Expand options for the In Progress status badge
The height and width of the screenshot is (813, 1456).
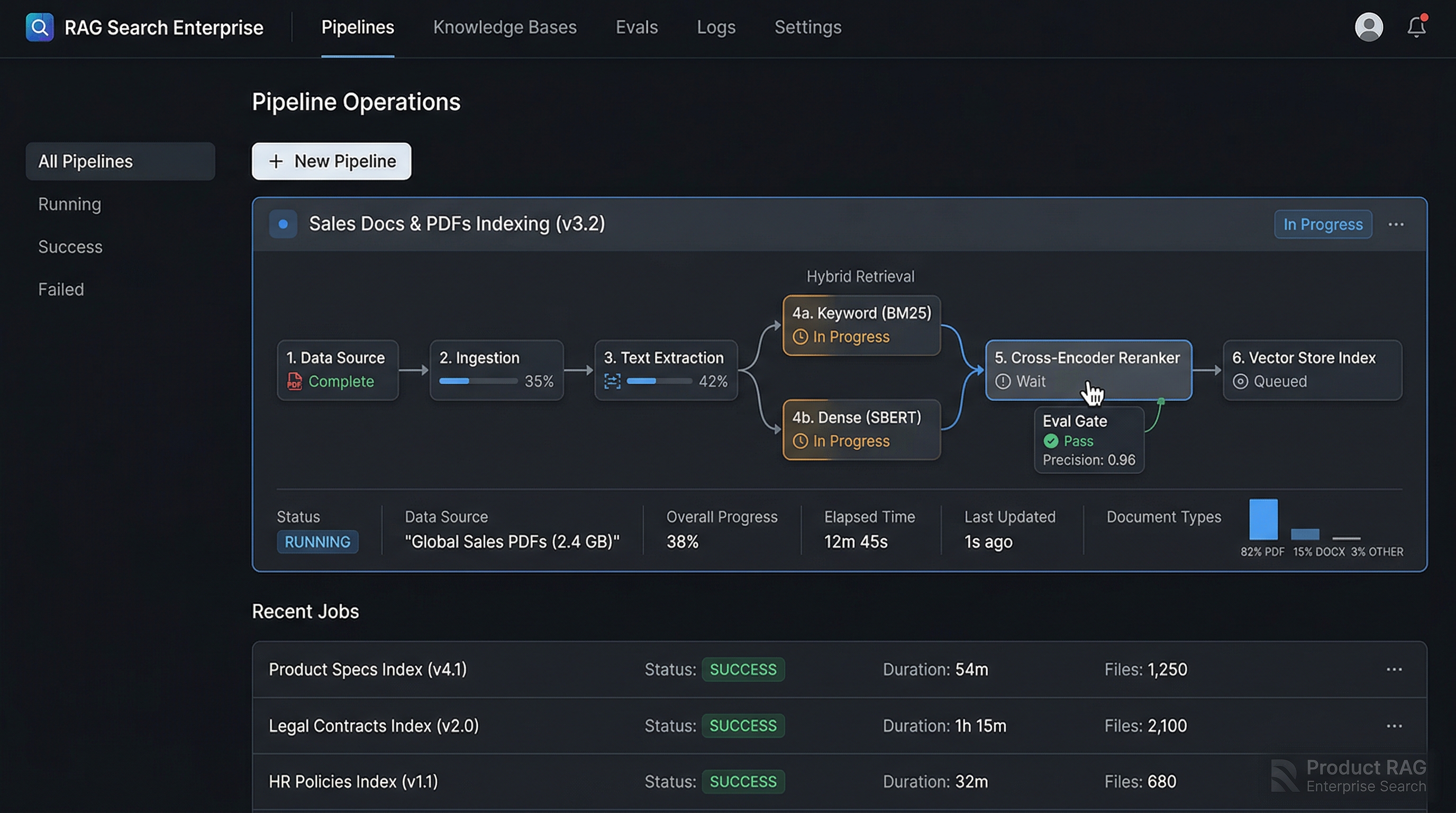(x=1323, y=224)
